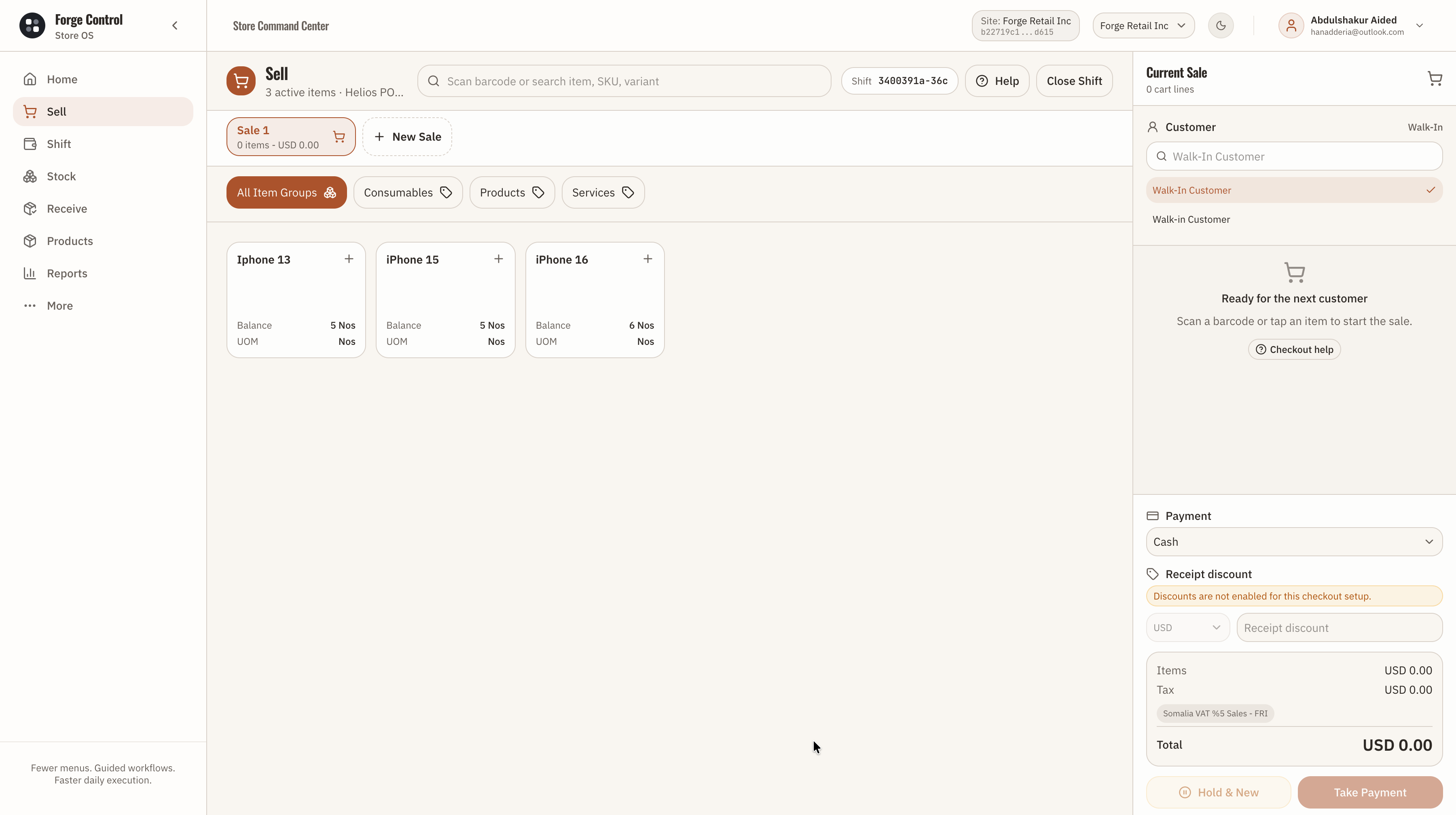
Task: Click the checkmark on selected customer
Action: click(1431, 190)
